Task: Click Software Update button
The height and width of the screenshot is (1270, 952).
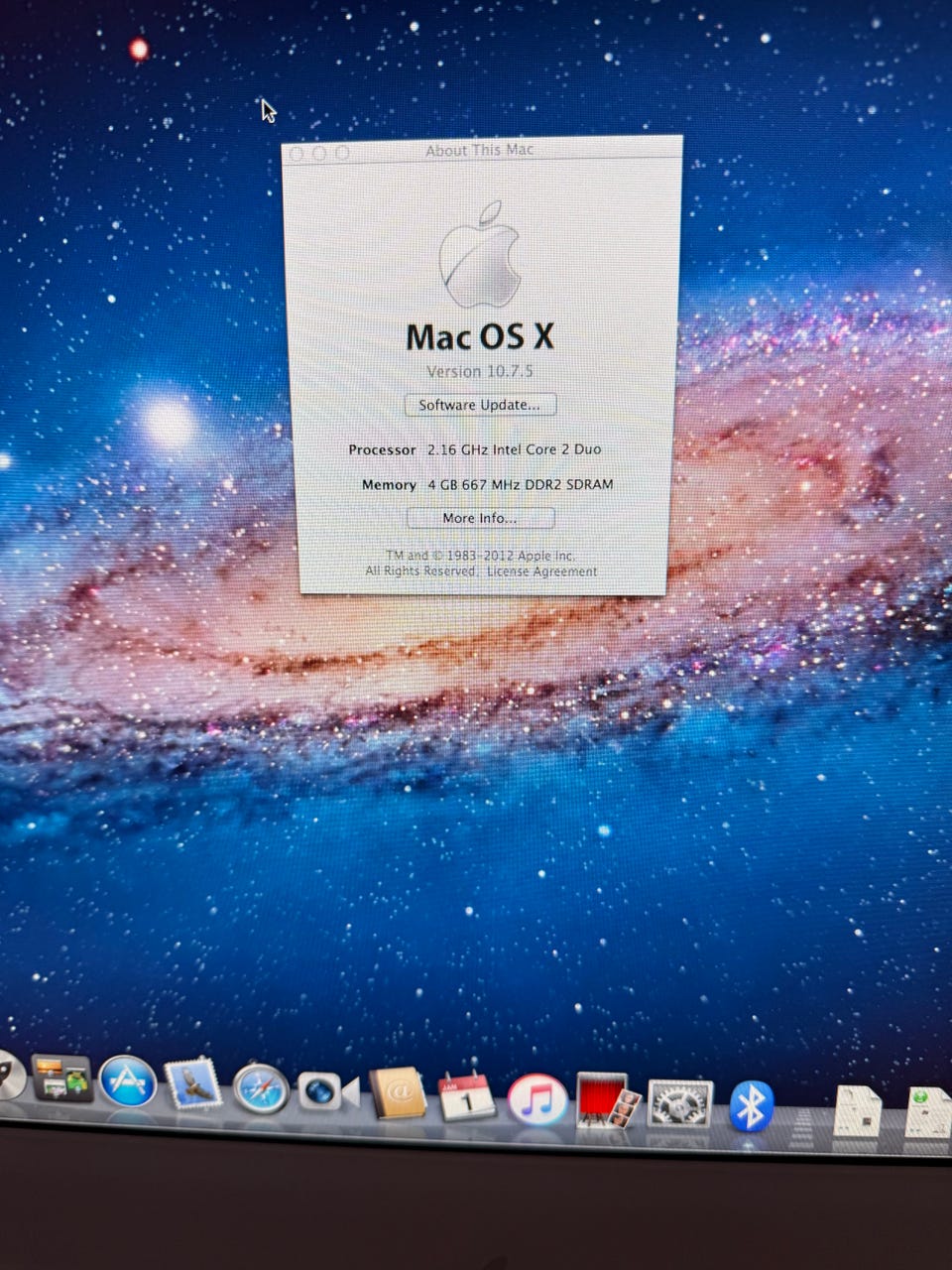Action: point(480,405)
